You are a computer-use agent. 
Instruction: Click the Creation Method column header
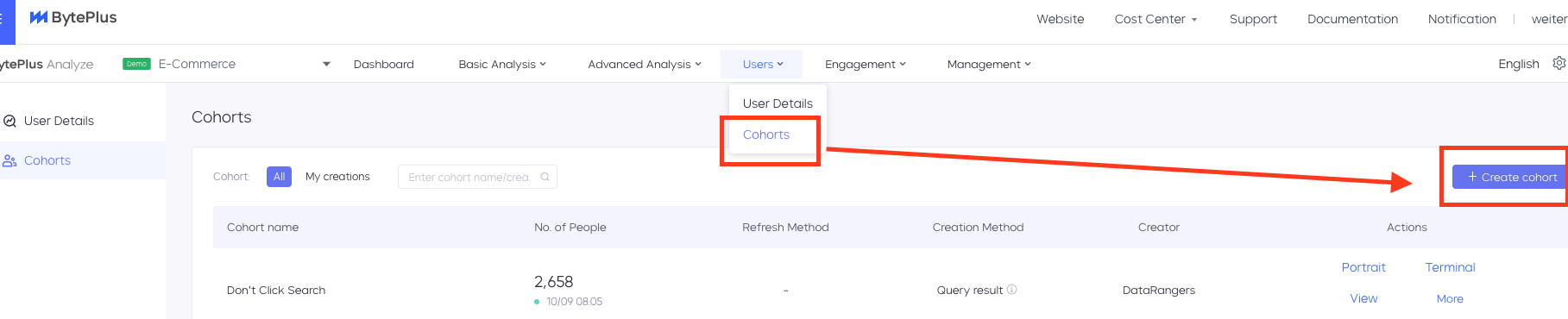click(978, 228)
